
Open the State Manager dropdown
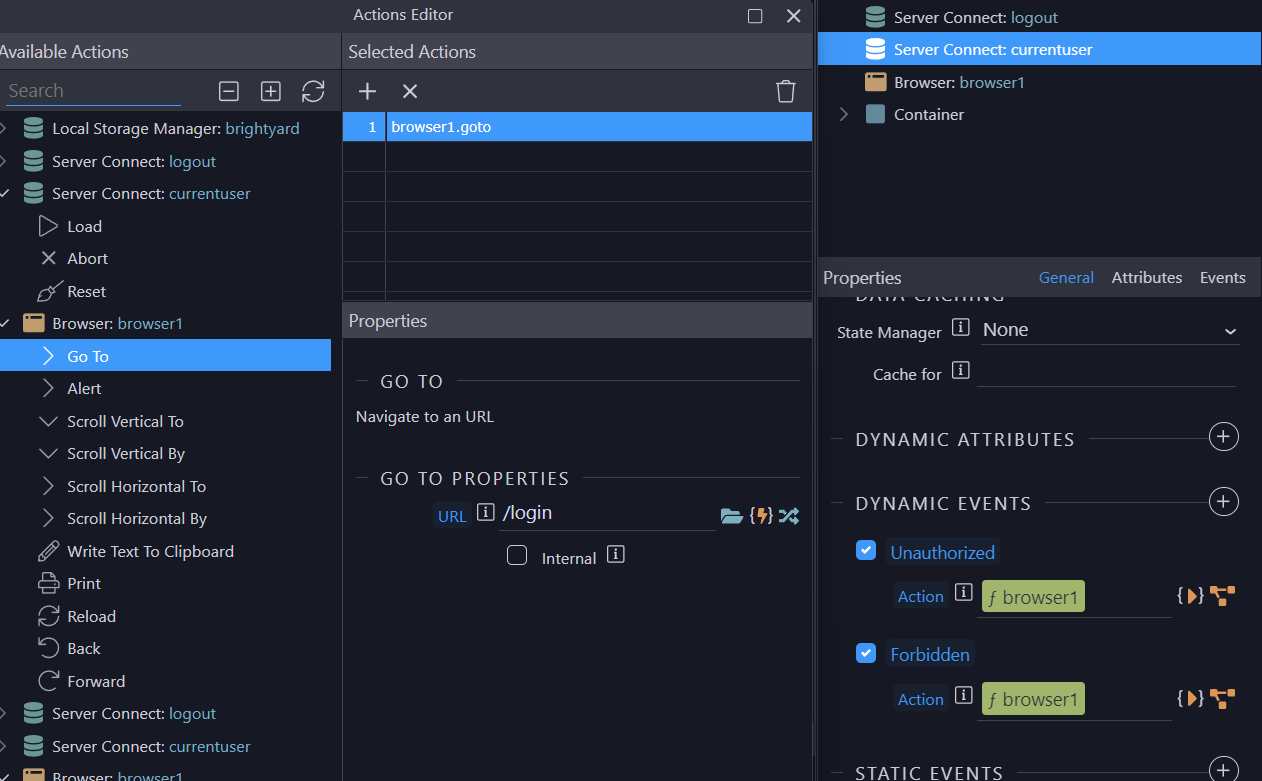[1110, 329]
